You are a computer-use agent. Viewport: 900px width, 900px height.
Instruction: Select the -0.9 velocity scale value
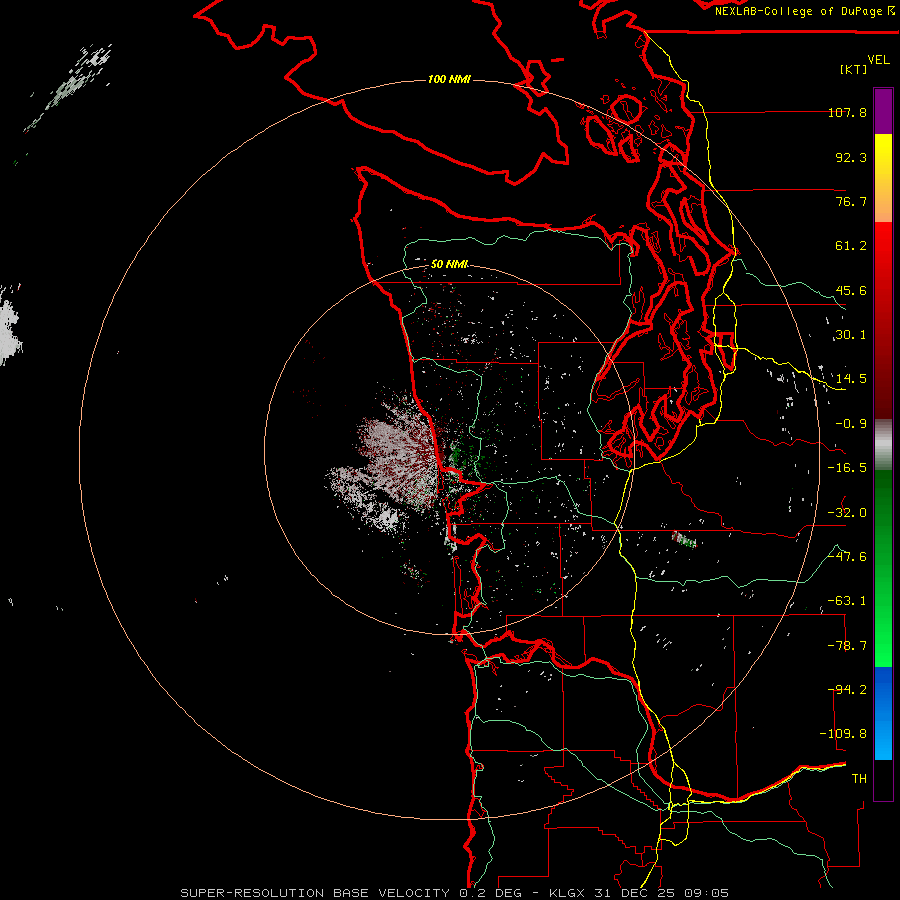(851, 424)
